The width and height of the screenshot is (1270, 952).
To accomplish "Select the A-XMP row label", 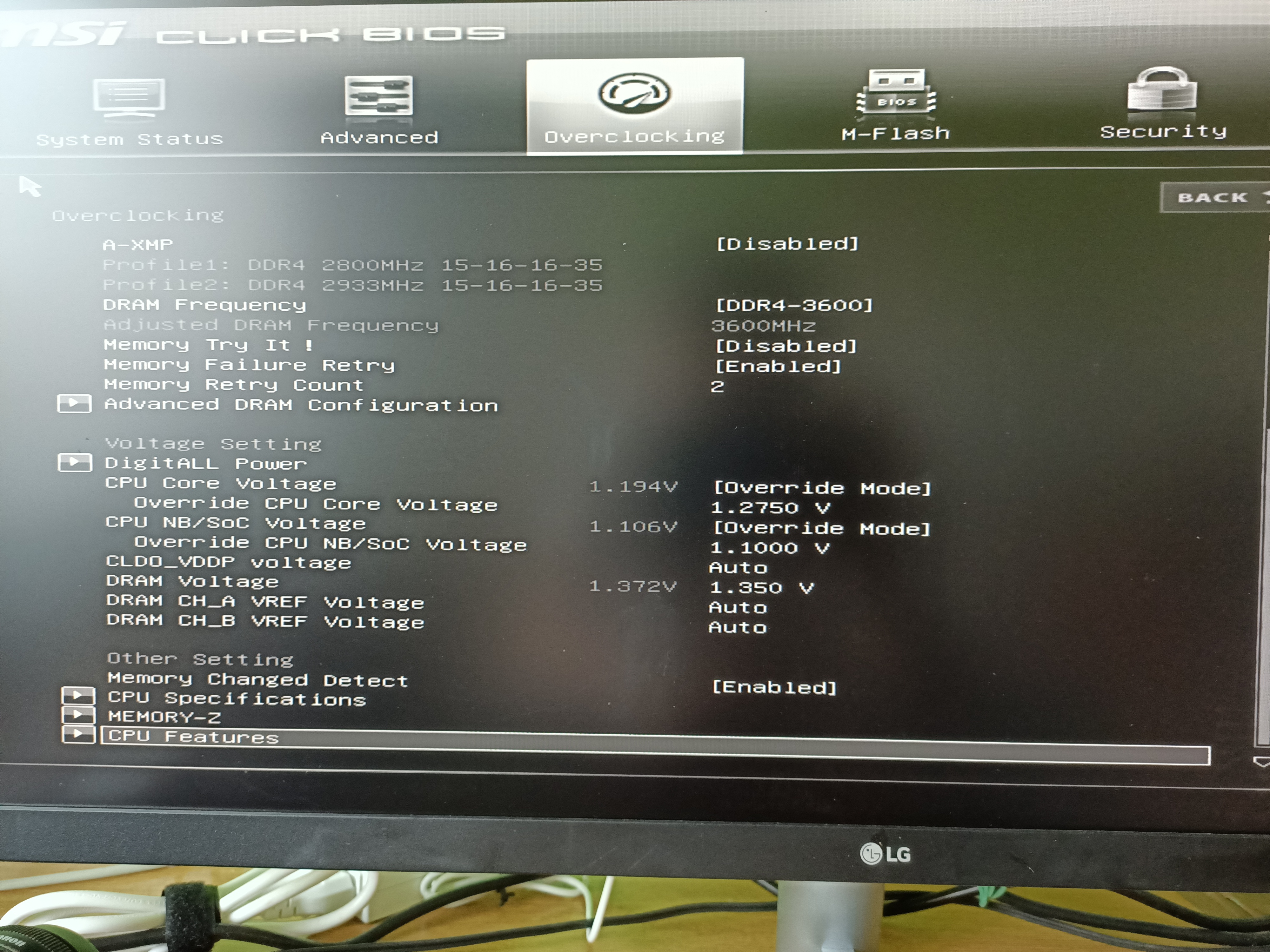I will [138, 245].
